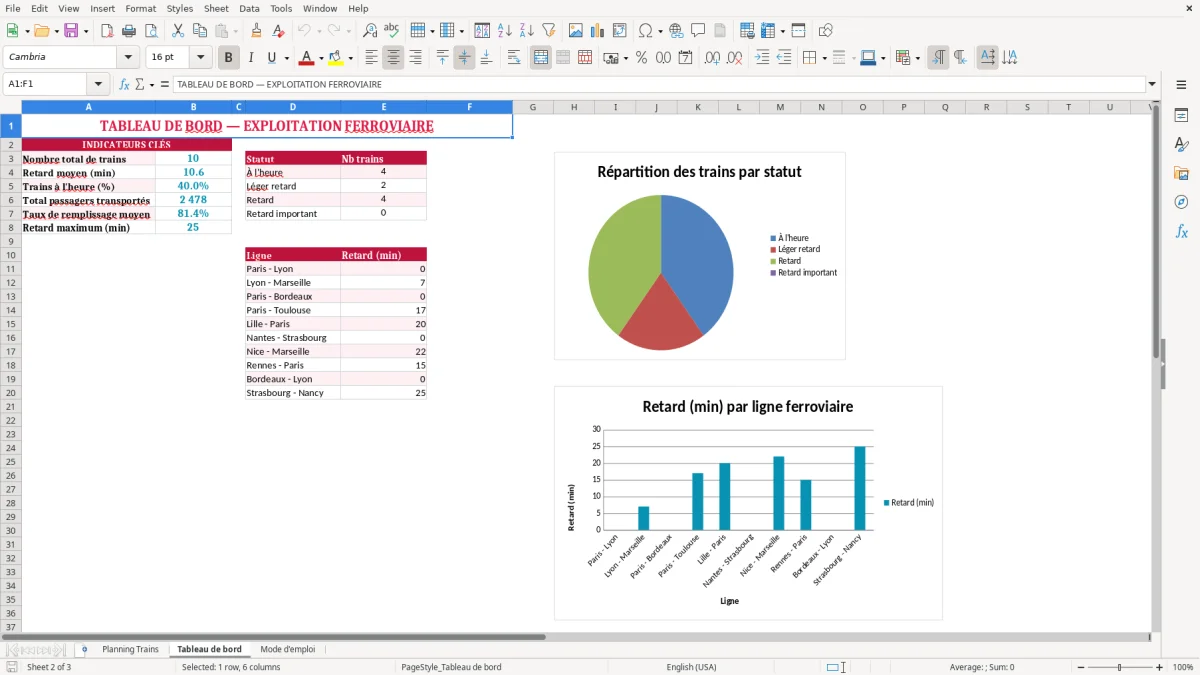The height and width of the screenshot is (675, 1200).
Task: Open the sidebar Navigator panel
Action: click(x=1181, y=202)
